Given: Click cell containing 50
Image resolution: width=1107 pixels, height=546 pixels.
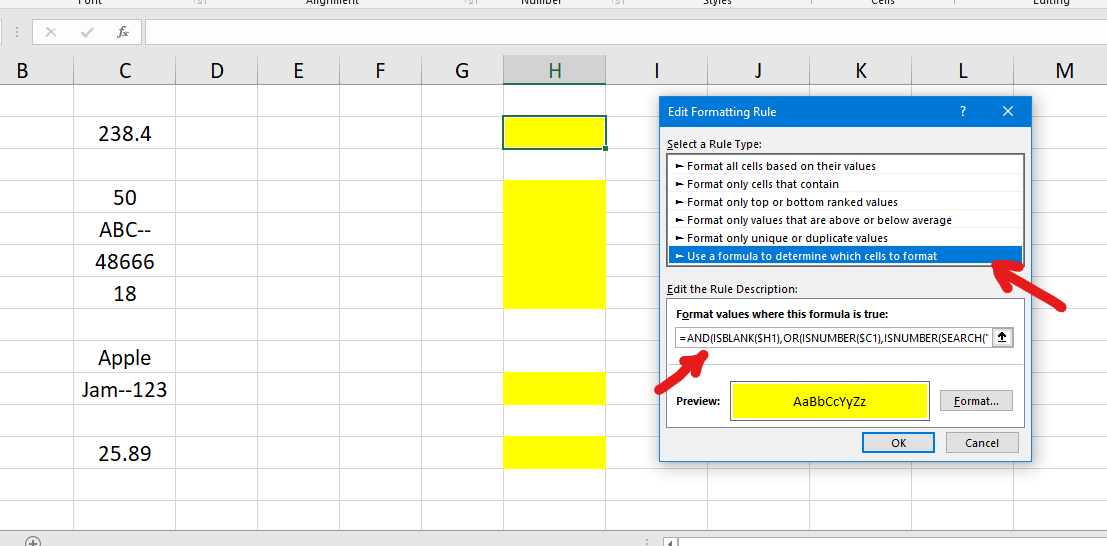Looking at the screenshot, I should pyautogui.click(x=124, y=196).
